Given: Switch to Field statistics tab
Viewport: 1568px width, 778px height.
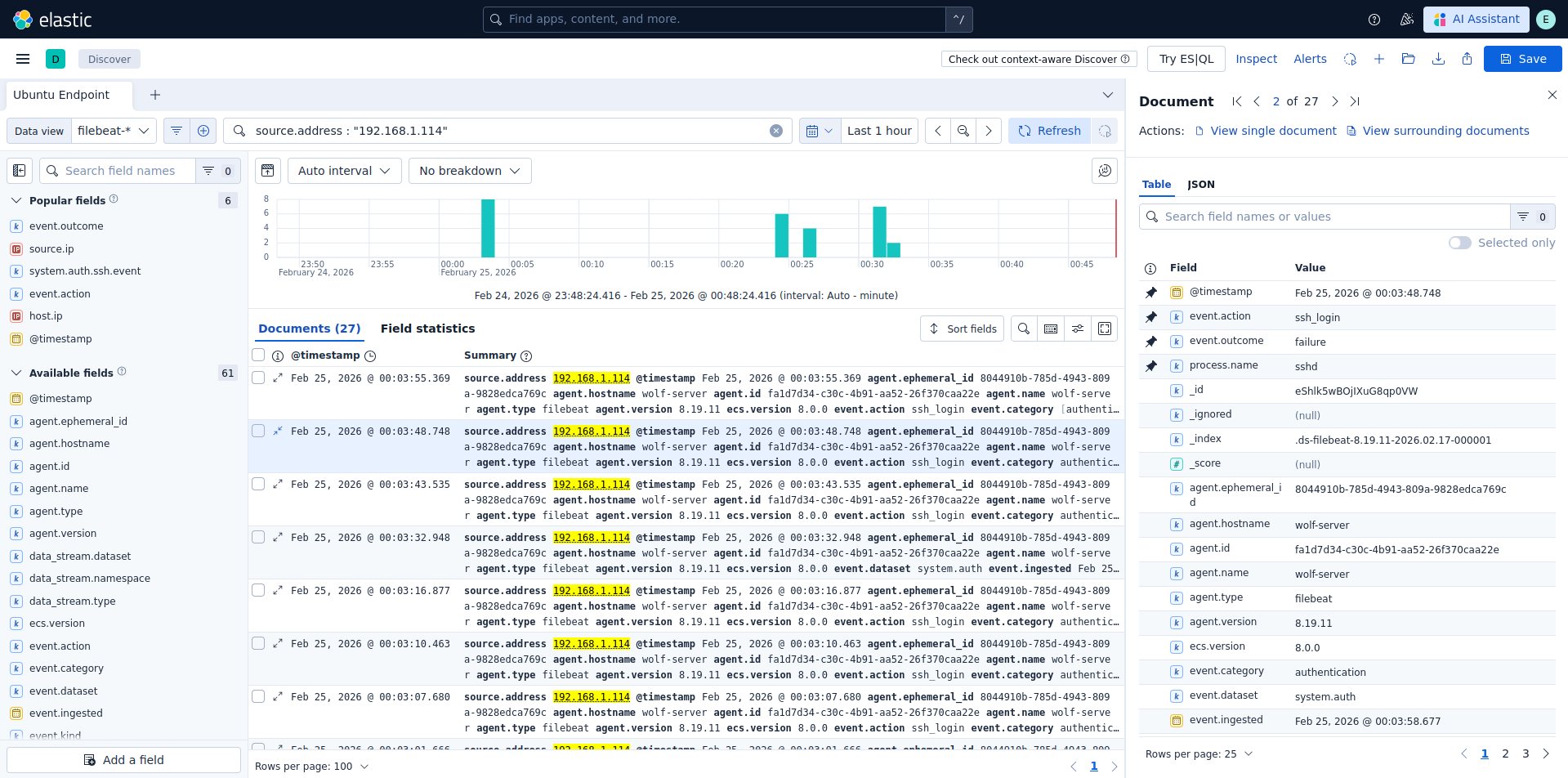Looking at the screenshot, I should click(427, 329).
